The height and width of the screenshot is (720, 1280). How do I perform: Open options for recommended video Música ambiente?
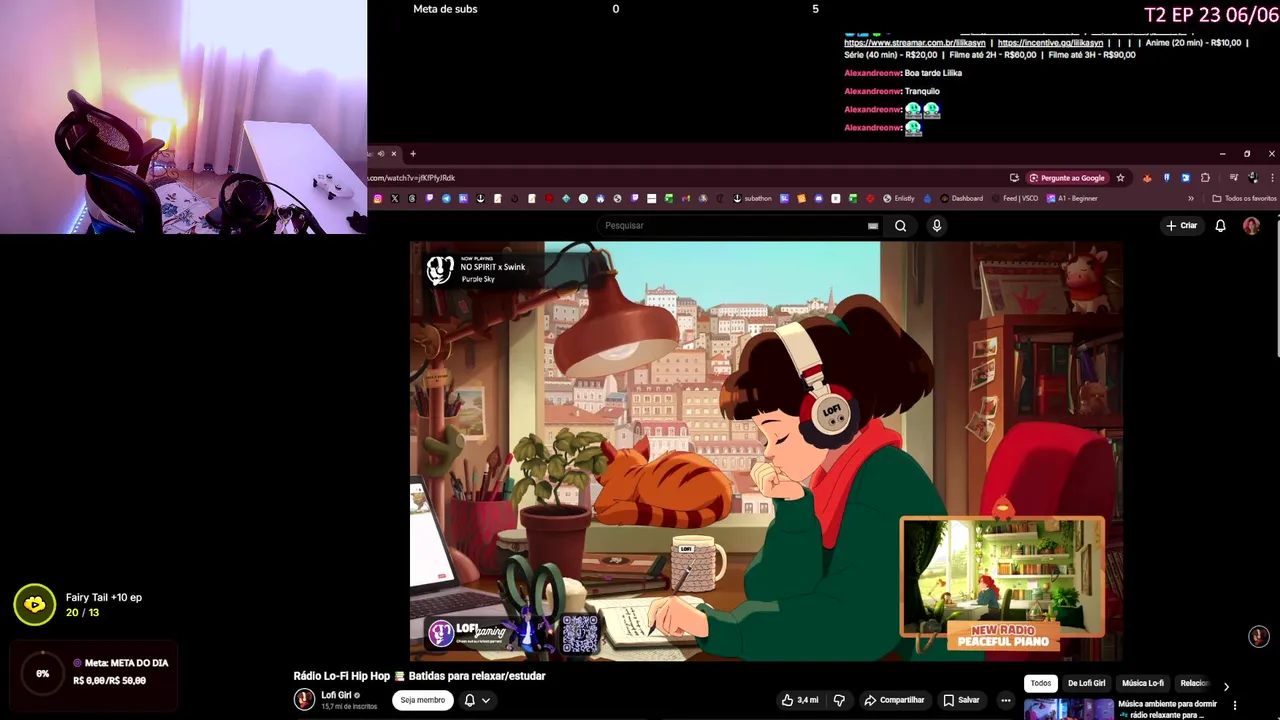(x=1235, y=705)
